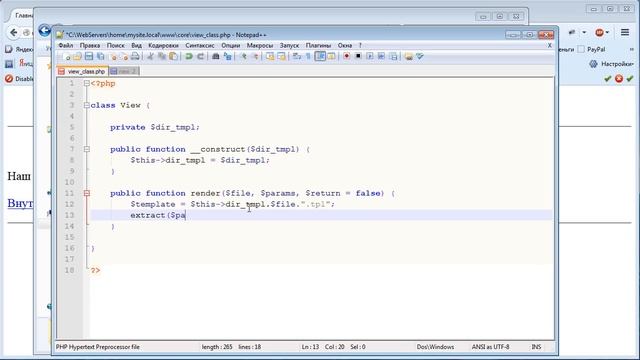Click the $template assignment line
Viewport: 640px width, 360px height.
tap(232, 204)
